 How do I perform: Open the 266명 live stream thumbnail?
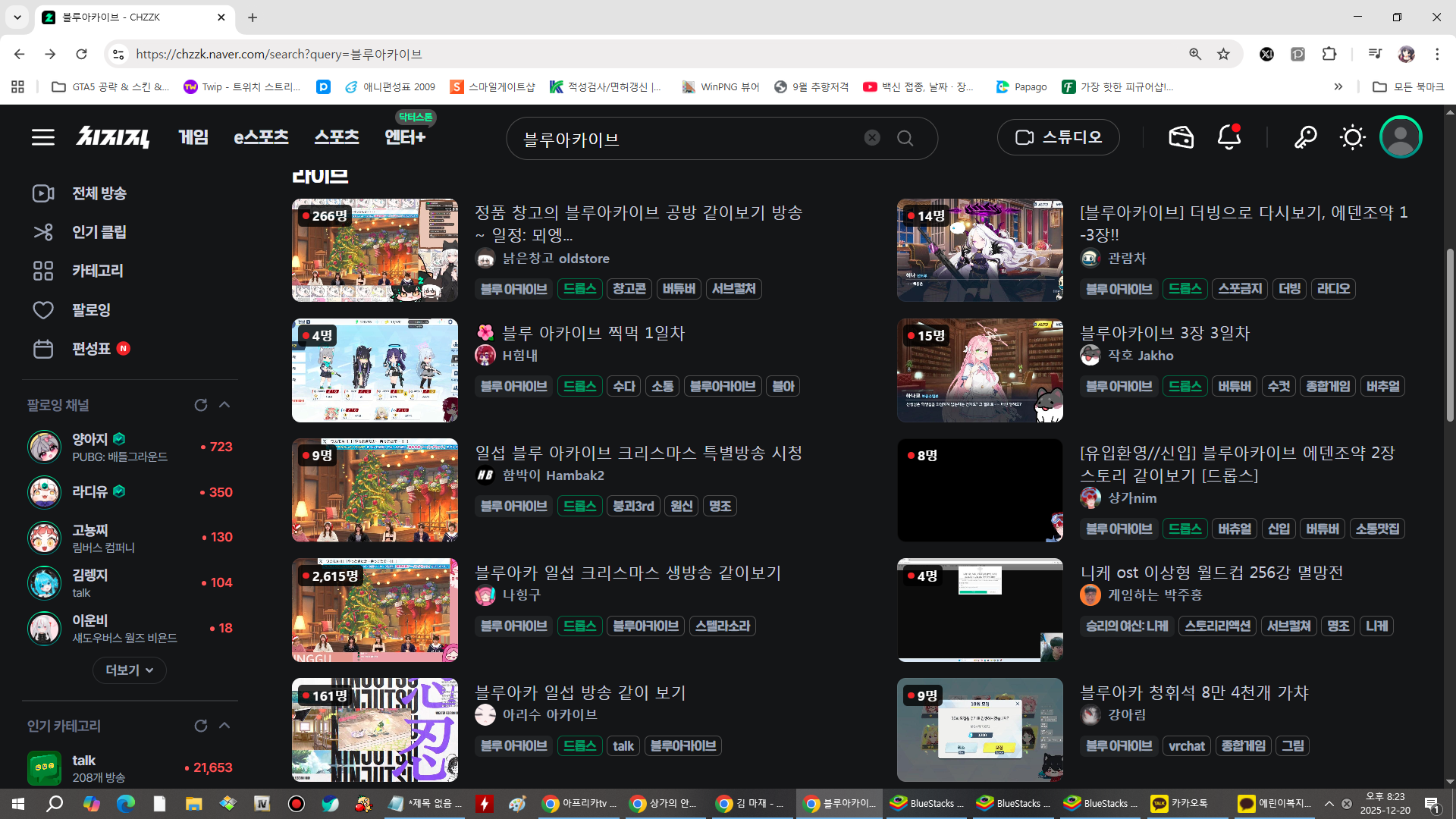point(375,250)
